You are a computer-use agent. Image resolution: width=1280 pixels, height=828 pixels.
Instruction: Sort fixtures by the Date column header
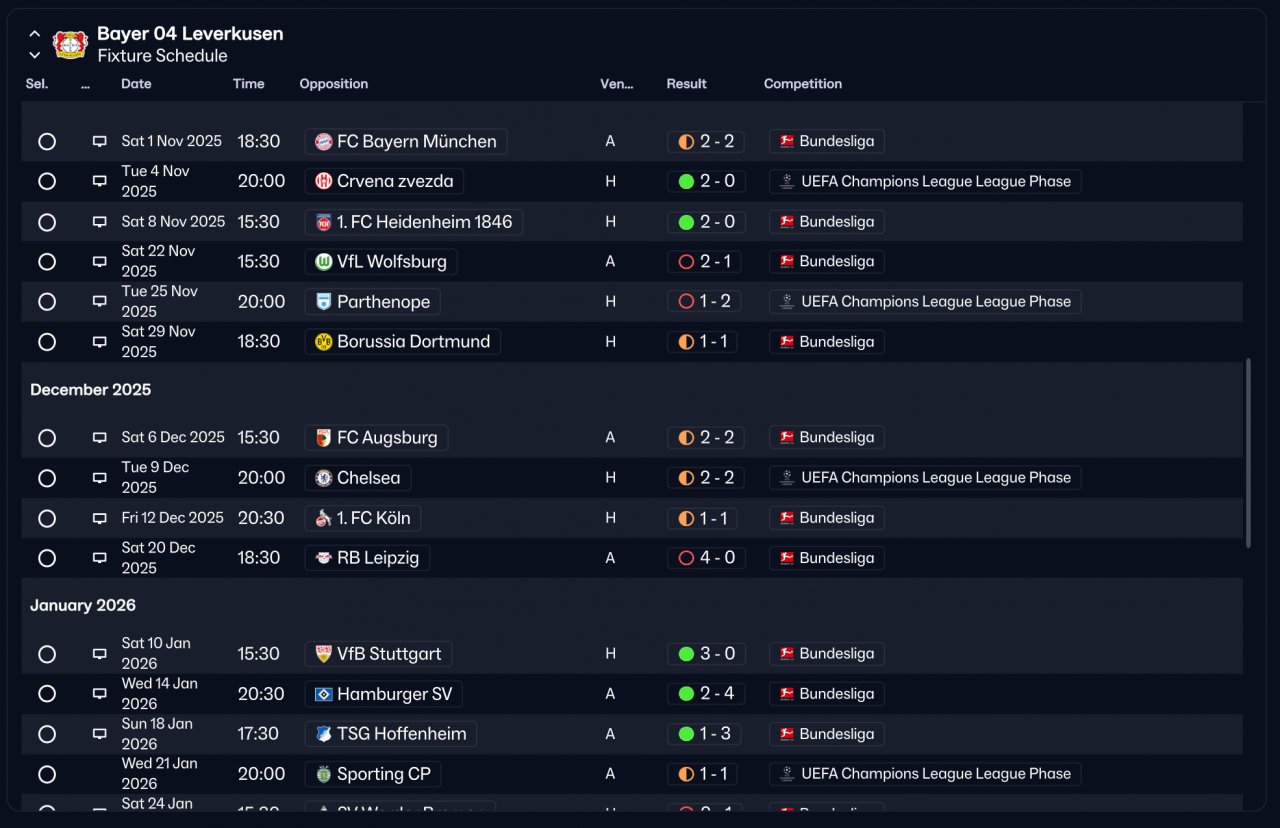[136, 84]
